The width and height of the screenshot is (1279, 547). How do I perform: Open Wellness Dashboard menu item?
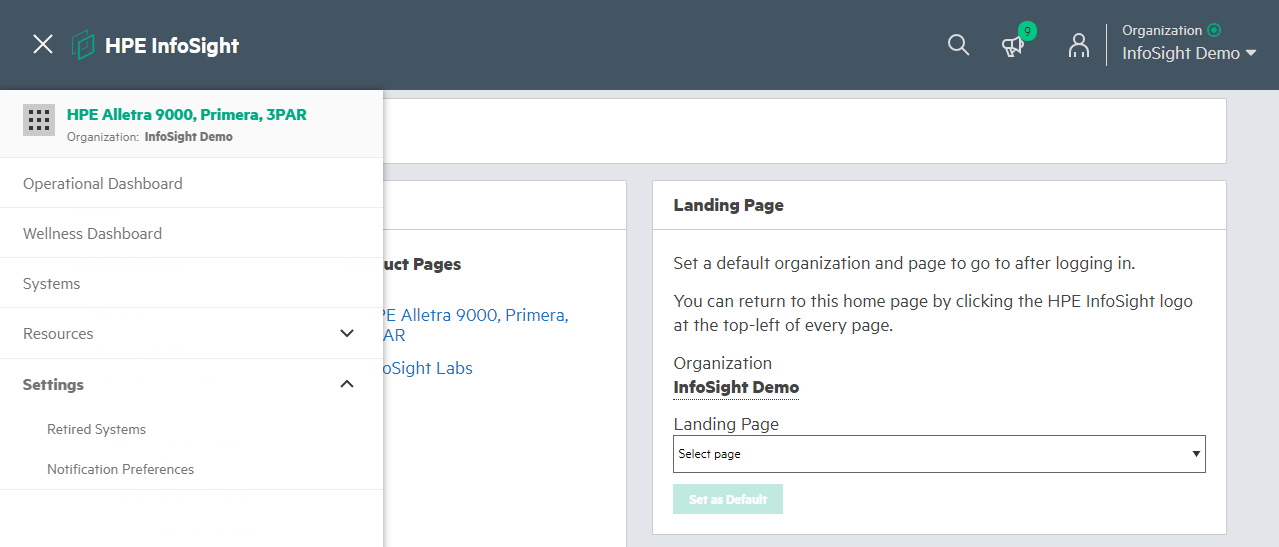point(191,233)
